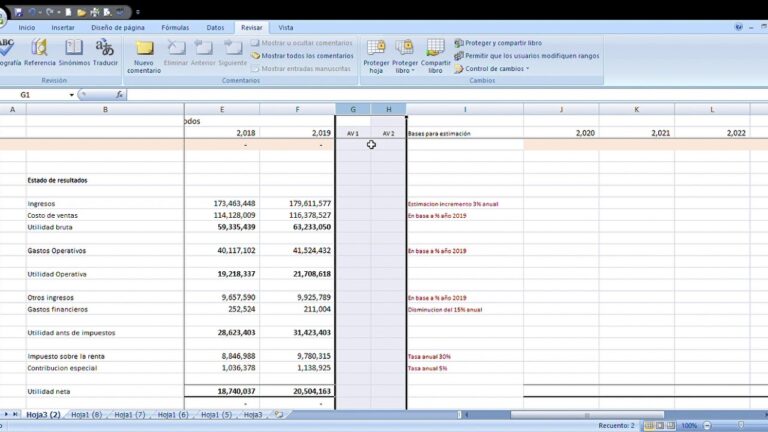This screenshot has width=768, height=432.
Task: Go to the Anterior comment
Action: (x=203, y=52)
